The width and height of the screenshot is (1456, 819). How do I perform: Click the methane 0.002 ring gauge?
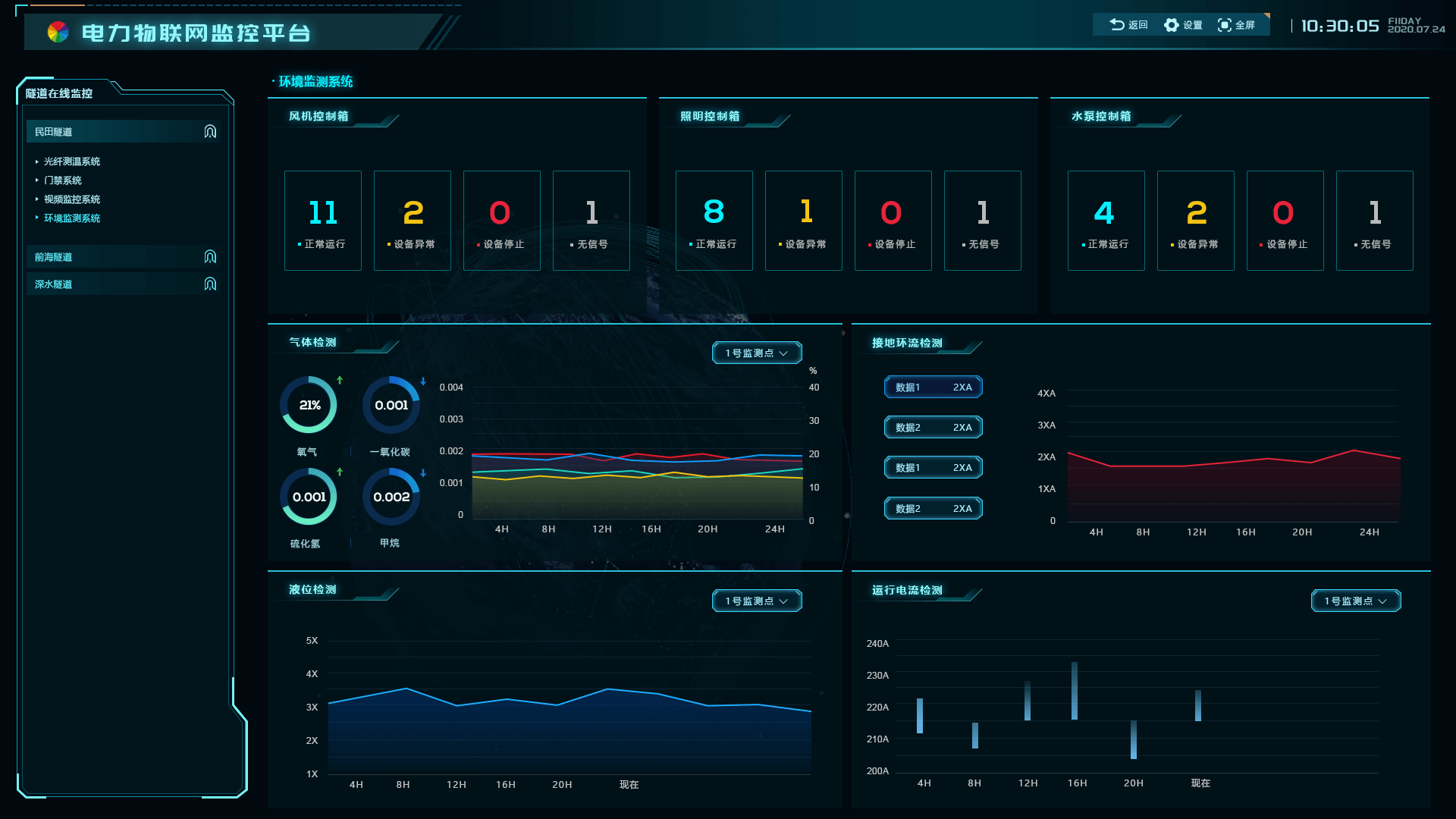[391, 497]
